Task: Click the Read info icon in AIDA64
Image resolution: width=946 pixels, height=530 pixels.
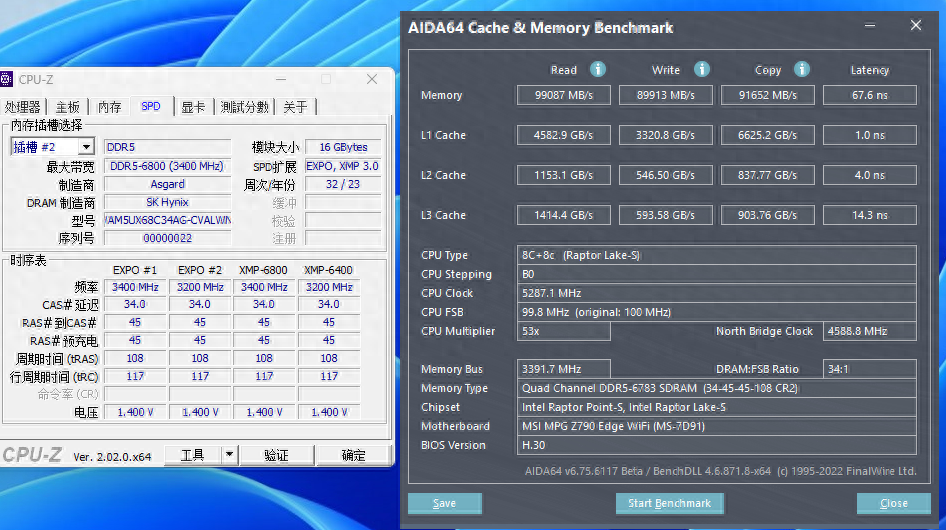Action: click(597, 69)
